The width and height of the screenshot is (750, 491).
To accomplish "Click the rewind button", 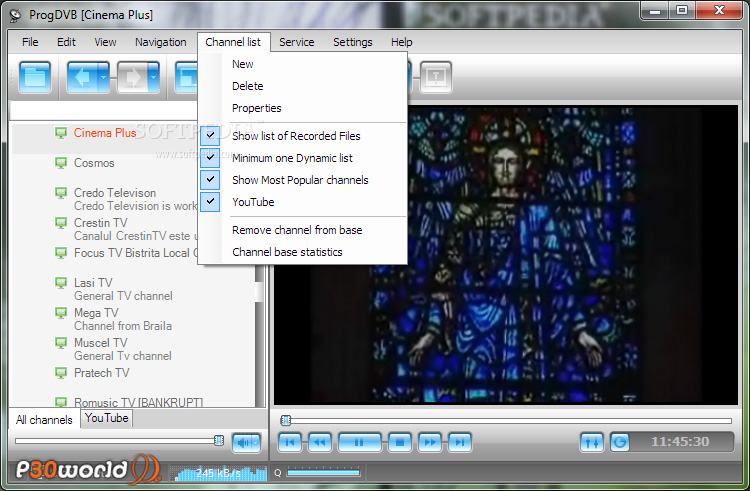I will pyautogui.click(x=320, y=442).
